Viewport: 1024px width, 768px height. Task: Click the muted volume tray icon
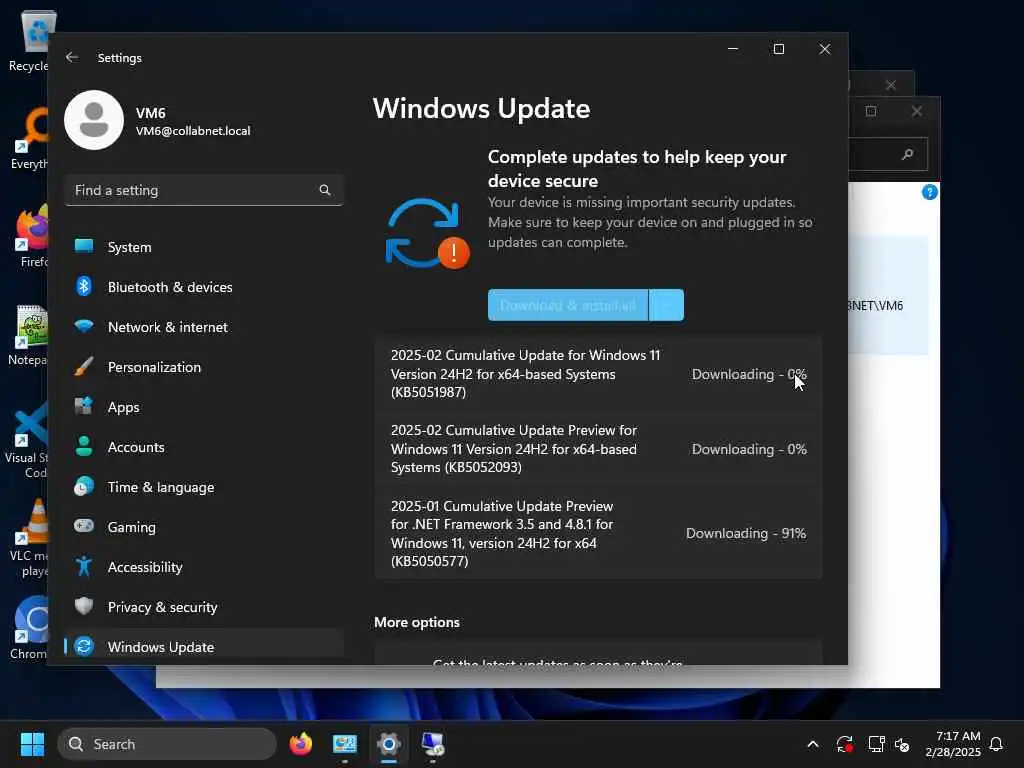pos(903,744)
